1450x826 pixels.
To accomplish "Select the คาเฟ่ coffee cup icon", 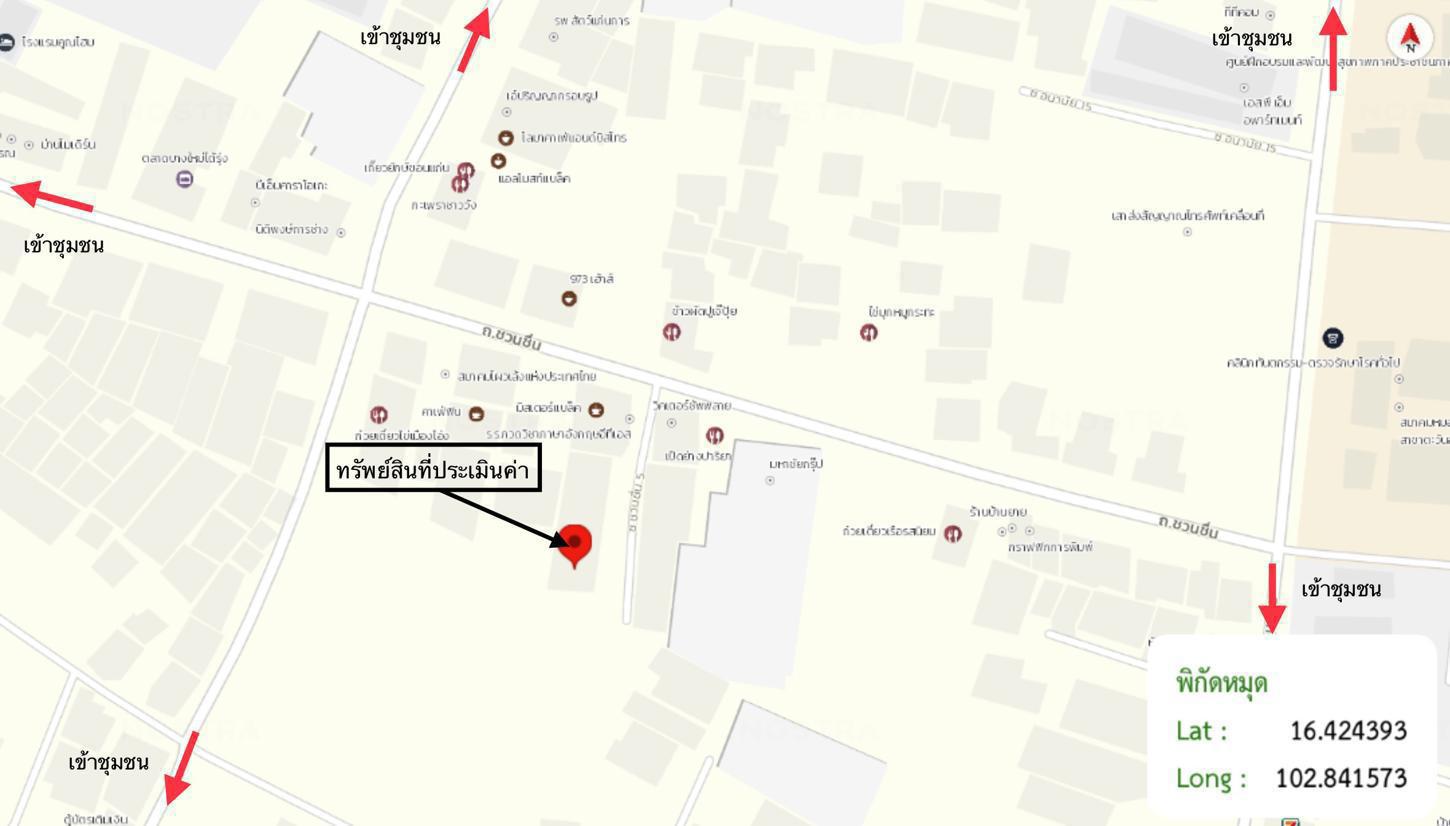I will (x=477, y=413).
